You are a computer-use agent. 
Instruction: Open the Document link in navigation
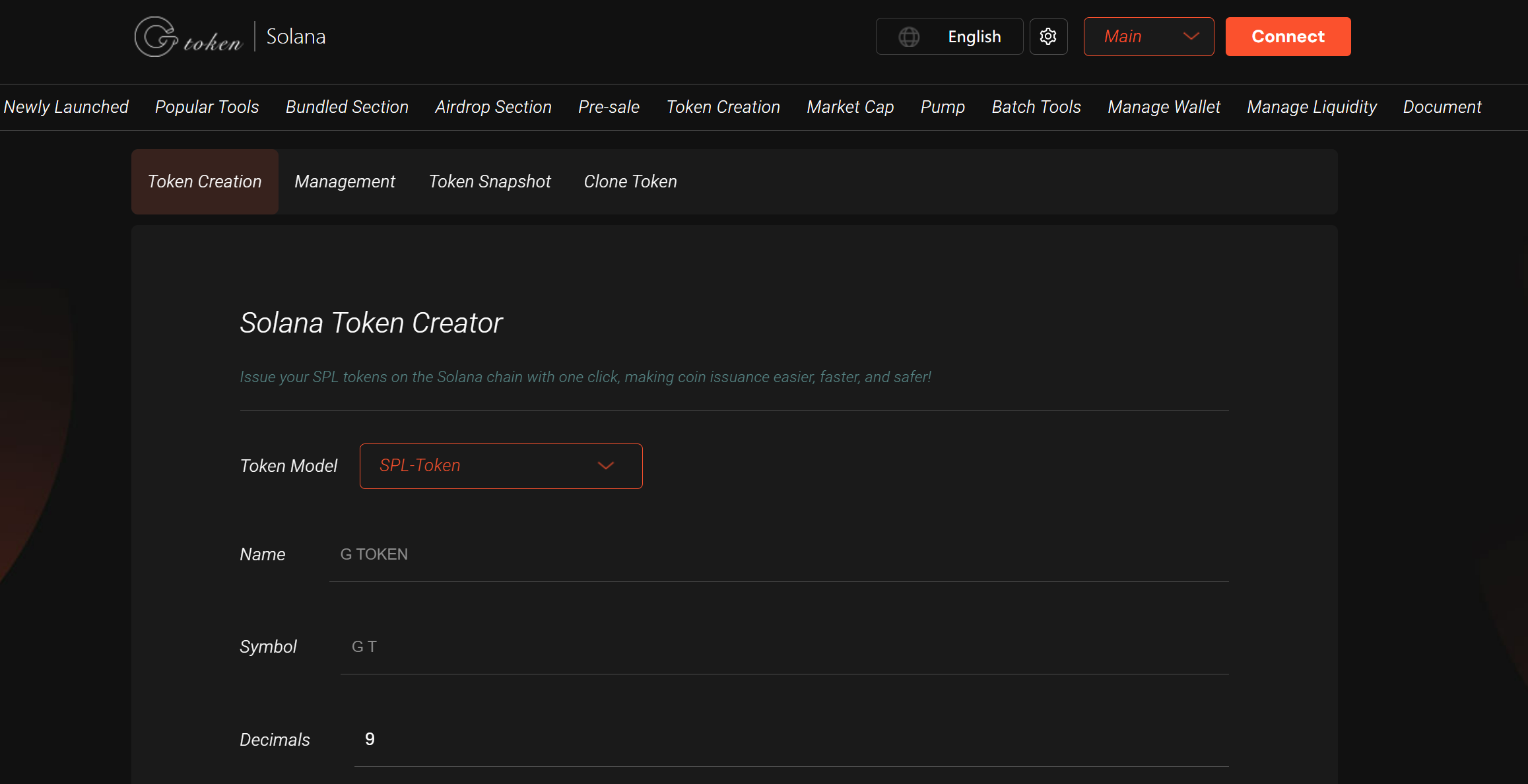coord(1442,107)
